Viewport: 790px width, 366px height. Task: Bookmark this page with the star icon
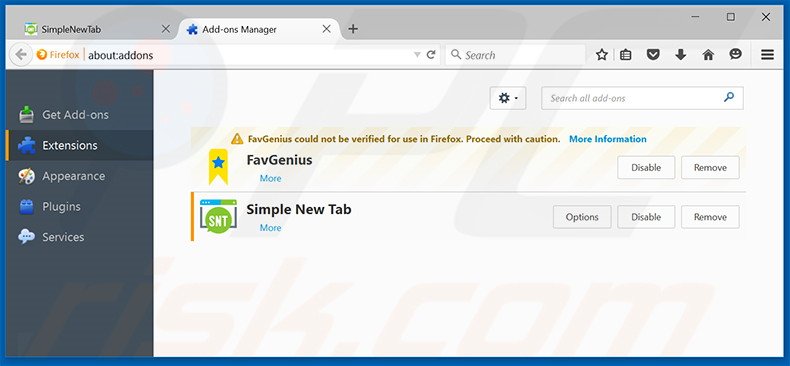point(602,54)
